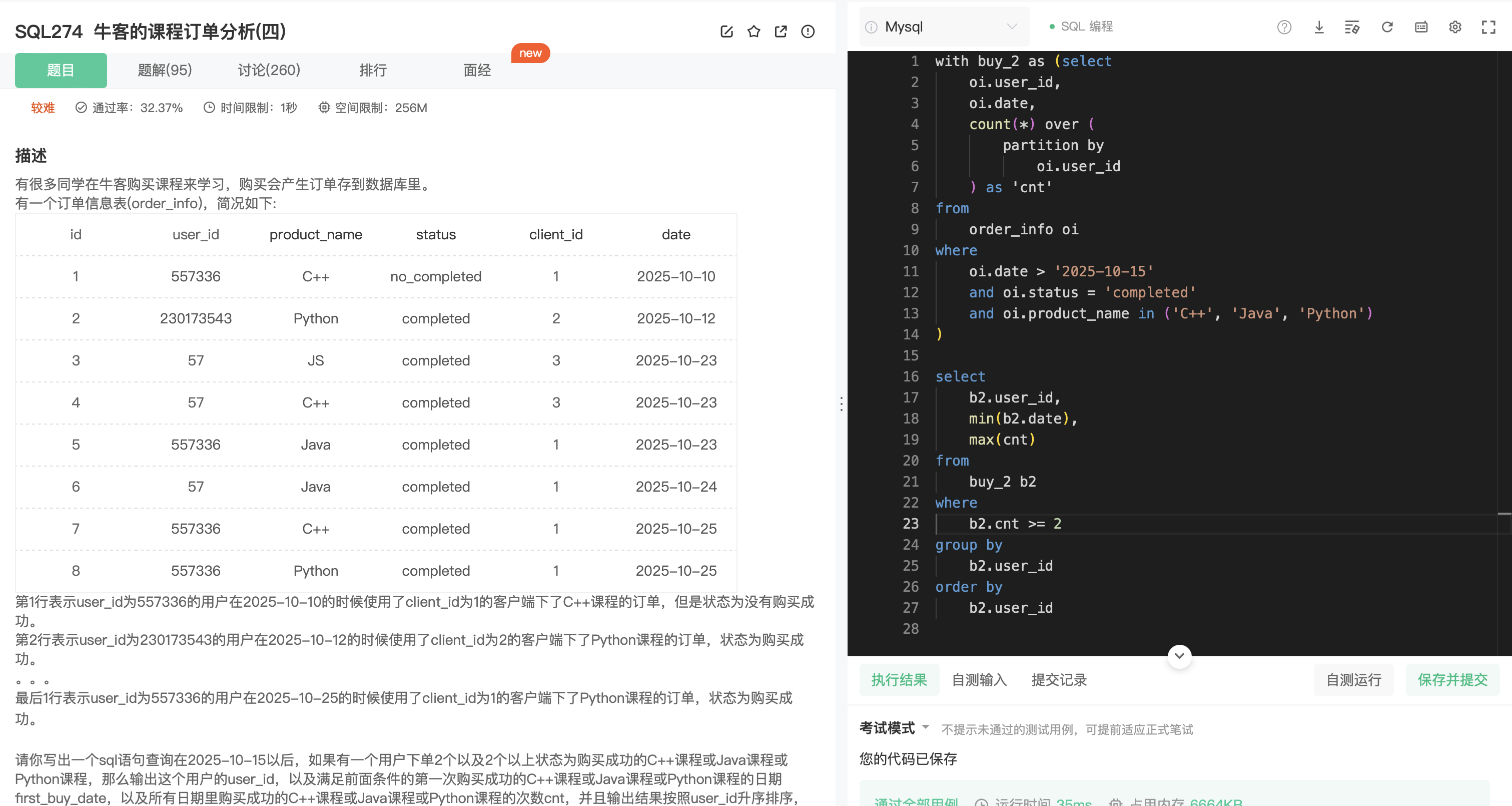The image size is (1512, 806).
Task: Open editor help question-mark icon
Action: tap(1284, 27)
